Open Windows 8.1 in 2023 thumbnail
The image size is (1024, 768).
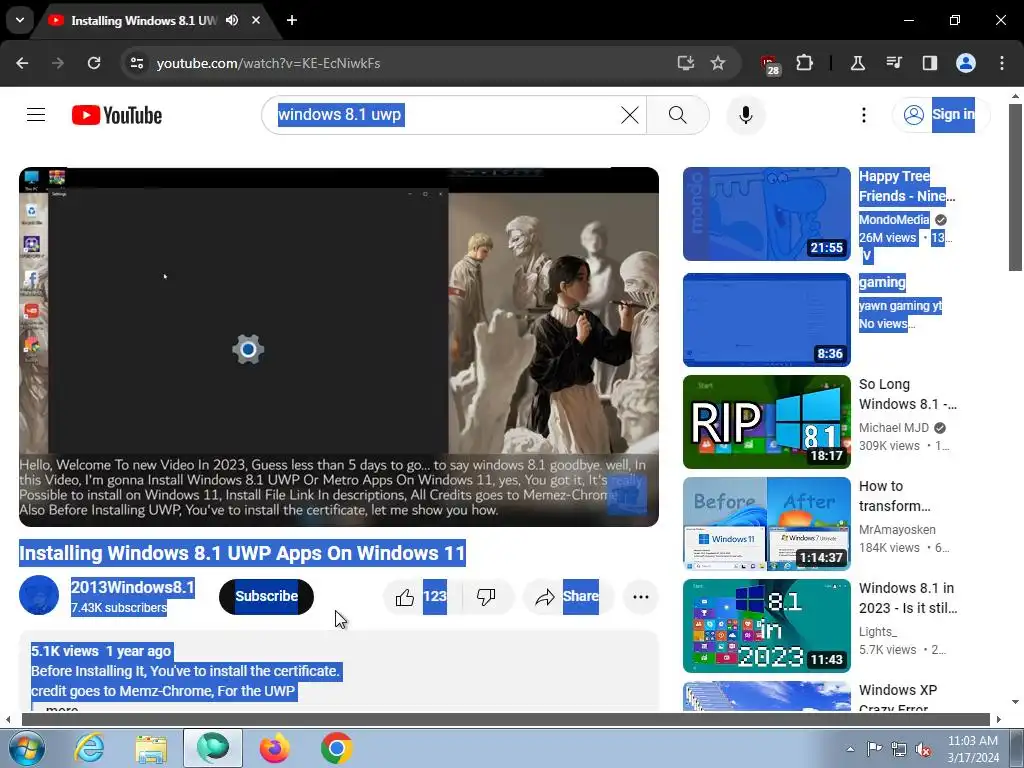coord(767,626)
